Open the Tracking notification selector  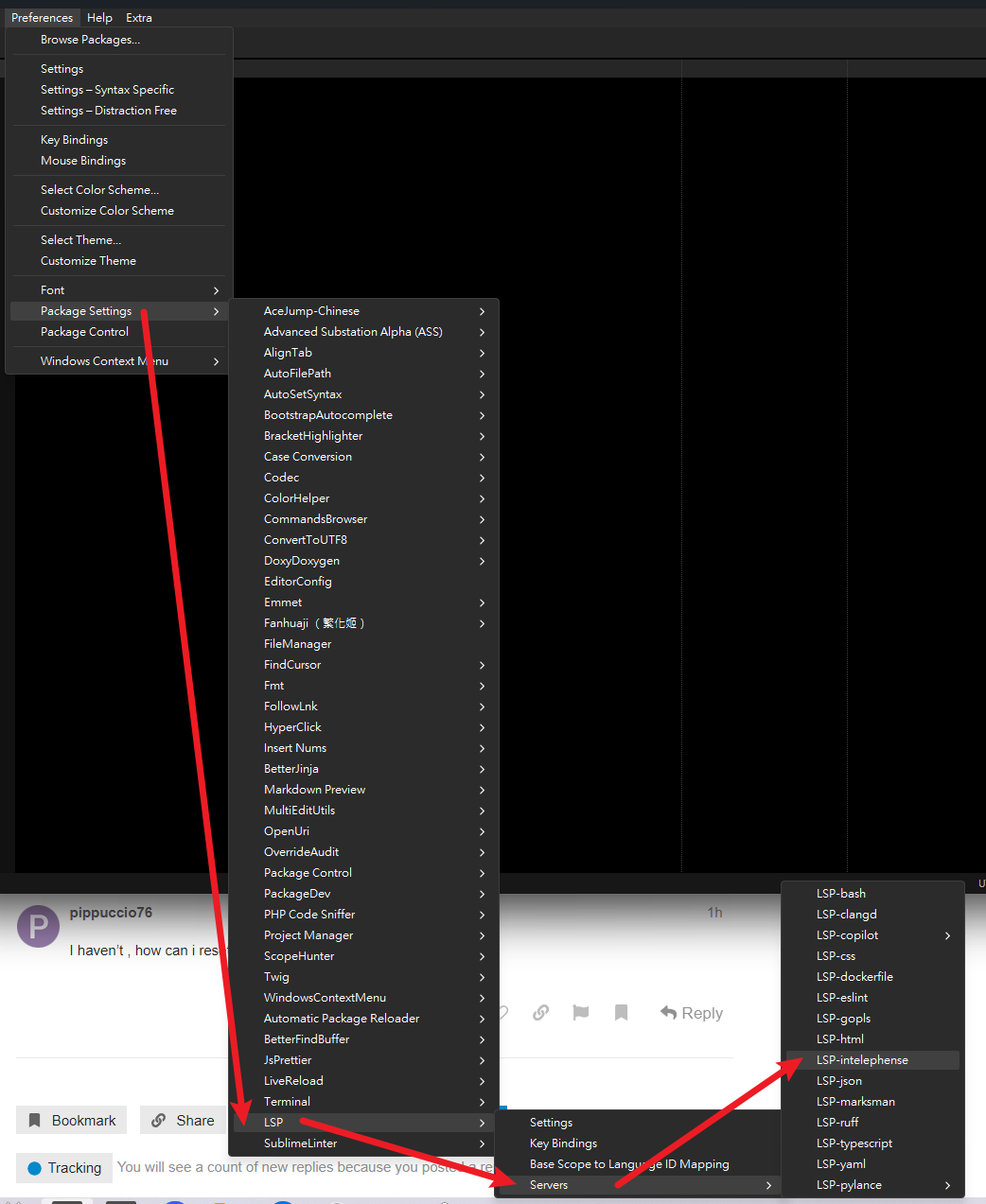[64, 1168]
